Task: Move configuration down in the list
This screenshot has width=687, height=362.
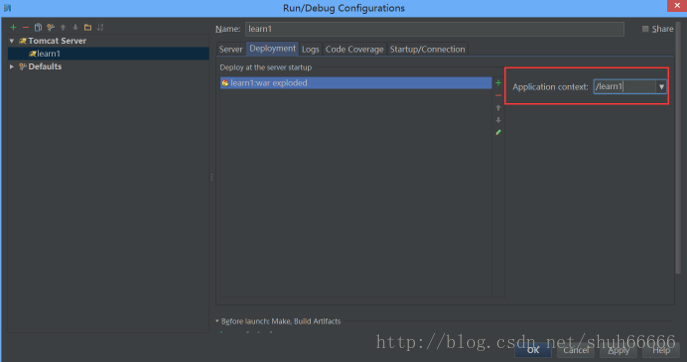Action: 75,28
